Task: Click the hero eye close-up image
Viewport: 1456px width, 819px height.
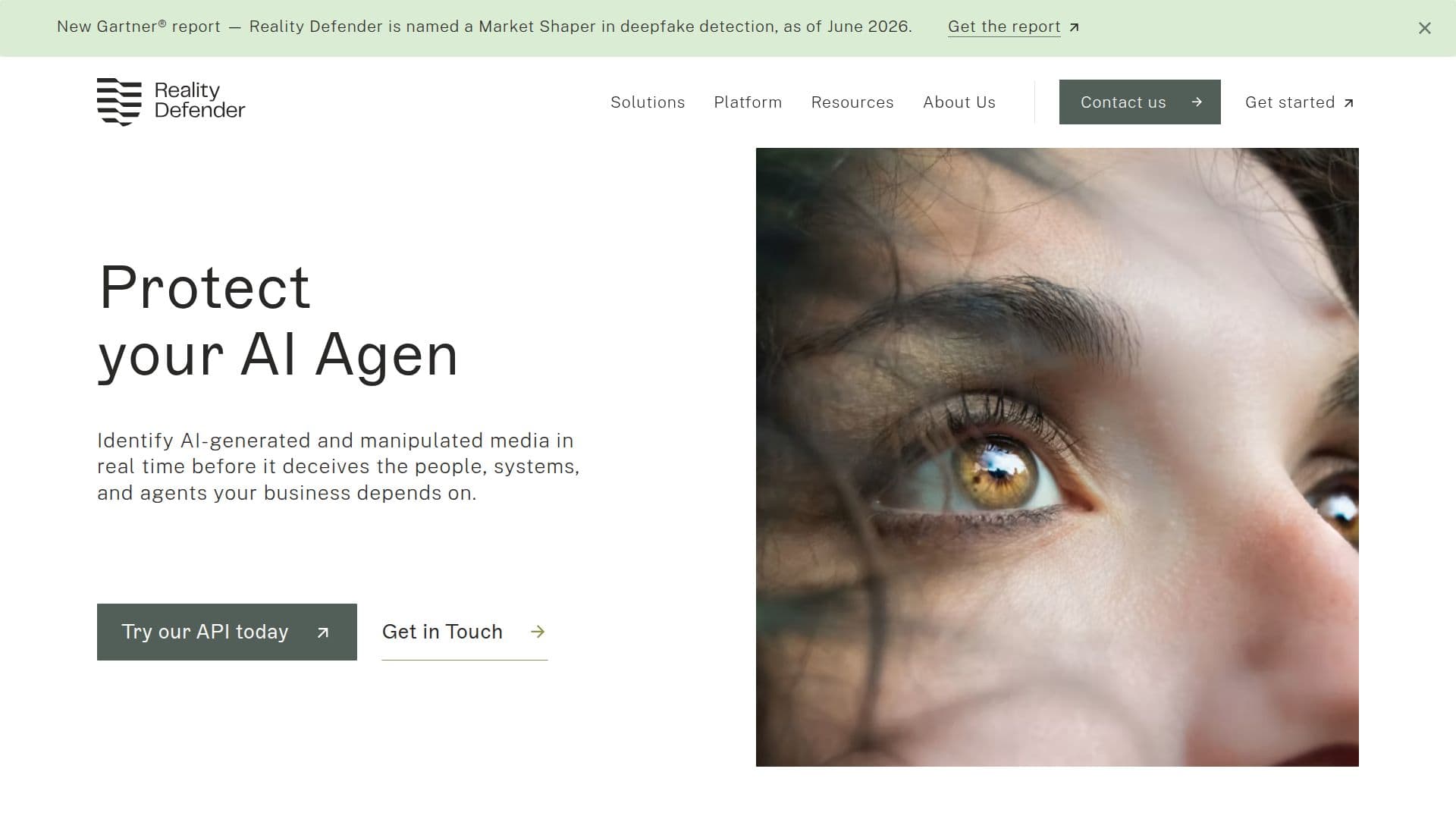Action: pos(1057,457)
